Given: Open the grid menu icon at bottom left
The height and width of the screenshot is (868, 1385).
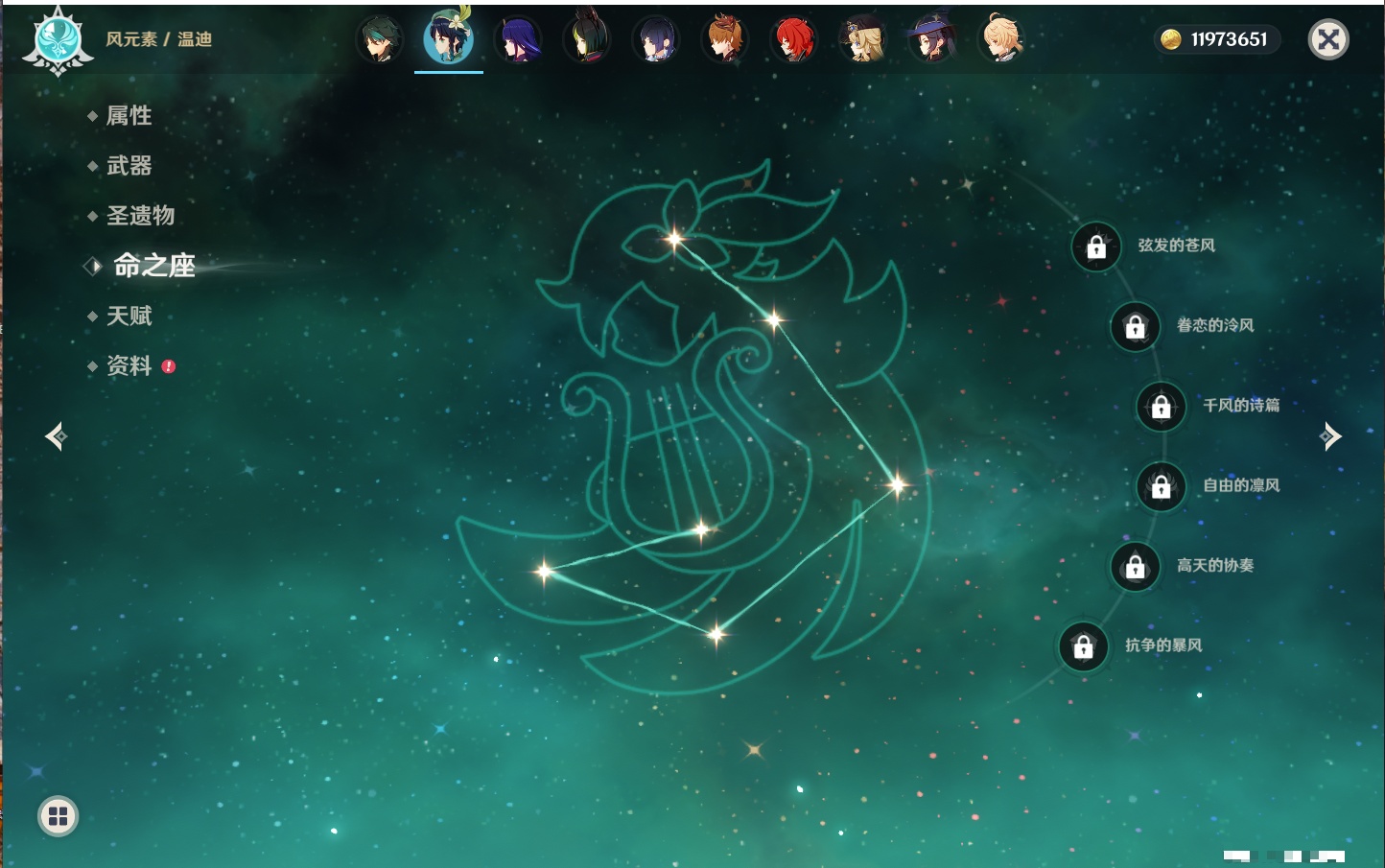Looking at the screenshot, I should (x=58, y=816).
